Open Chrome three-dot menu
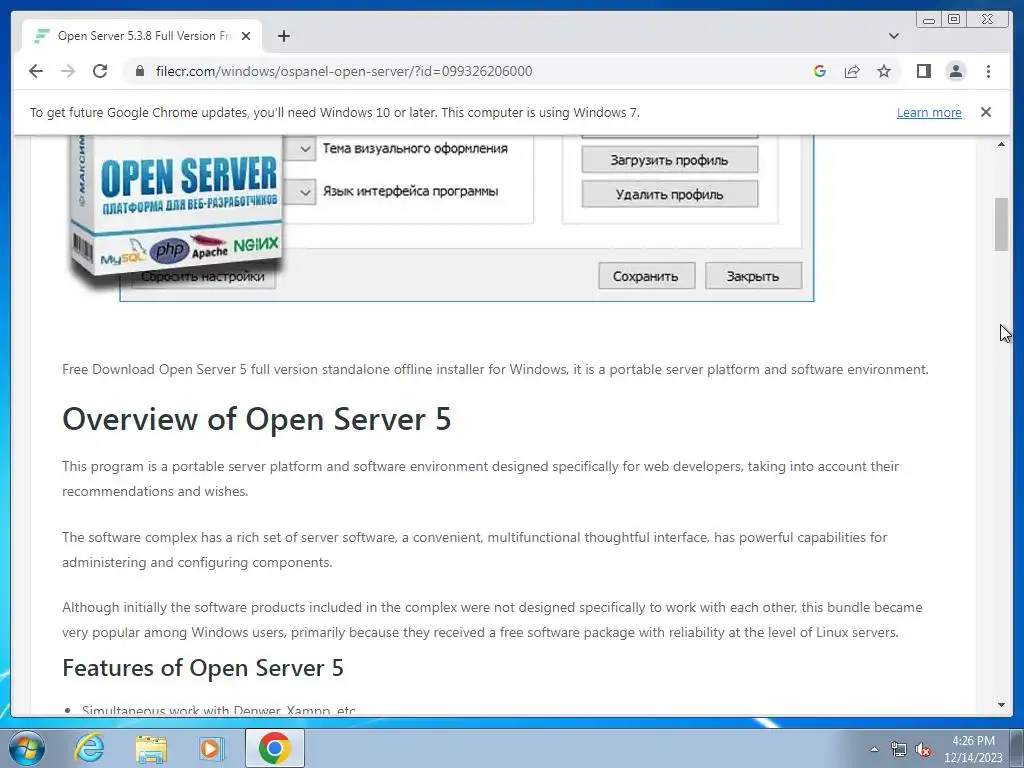Viewport: 1024px width, 768px height. [x=988, y=71]
